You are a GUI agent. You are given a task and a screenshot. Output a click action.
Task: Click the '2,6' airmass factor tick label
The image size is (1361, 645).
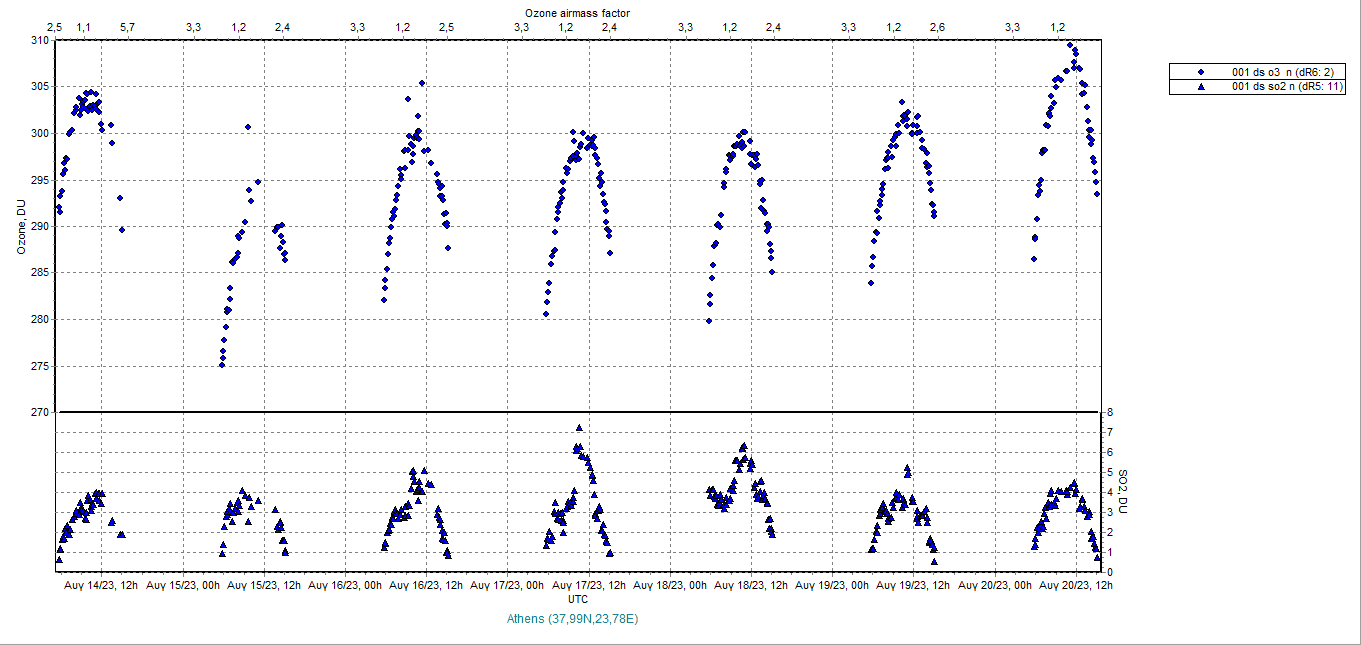(x=937, y=27)
